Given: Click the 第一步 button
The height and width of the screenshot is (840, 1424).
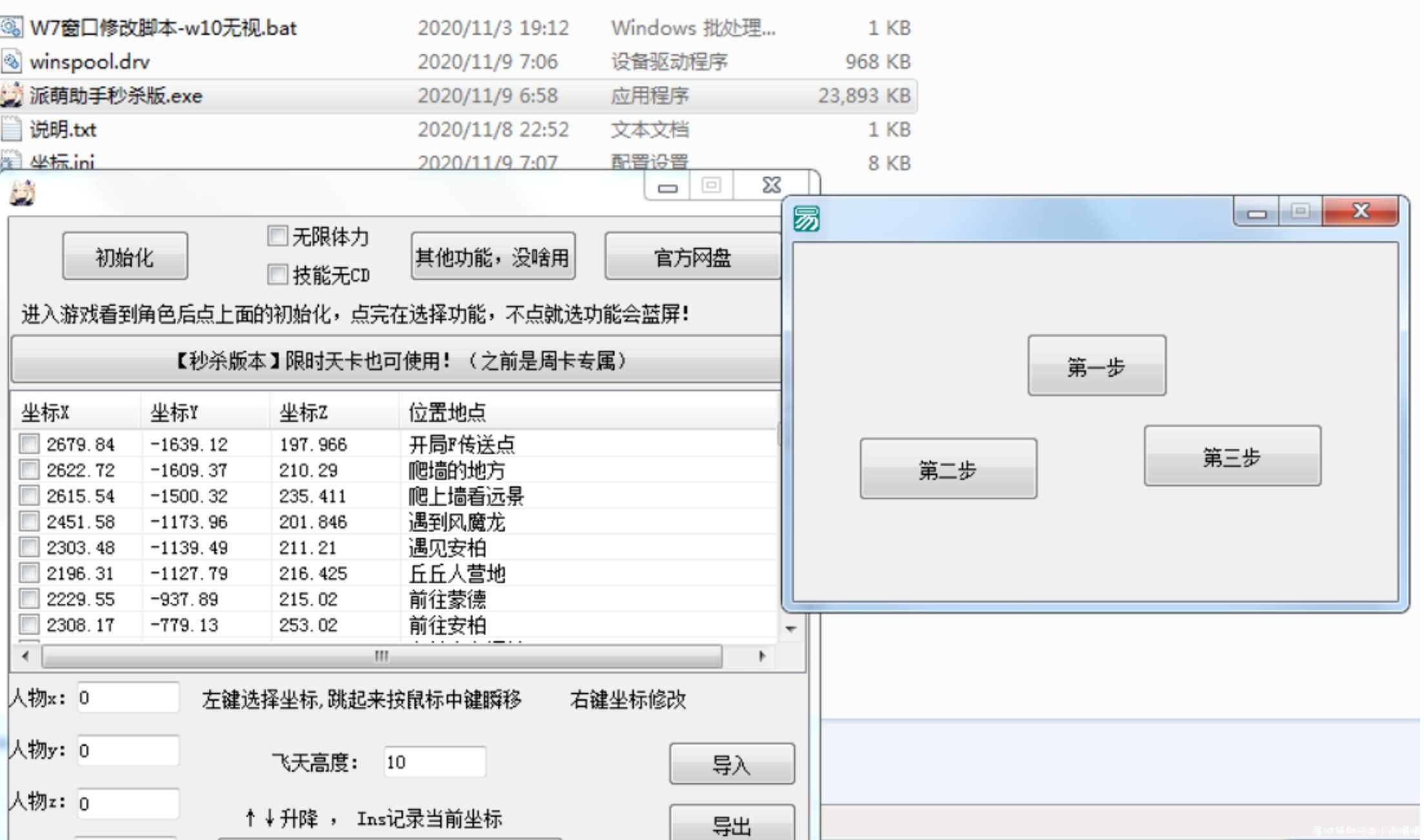Looking at the screenshot, I should [1097, 366].
